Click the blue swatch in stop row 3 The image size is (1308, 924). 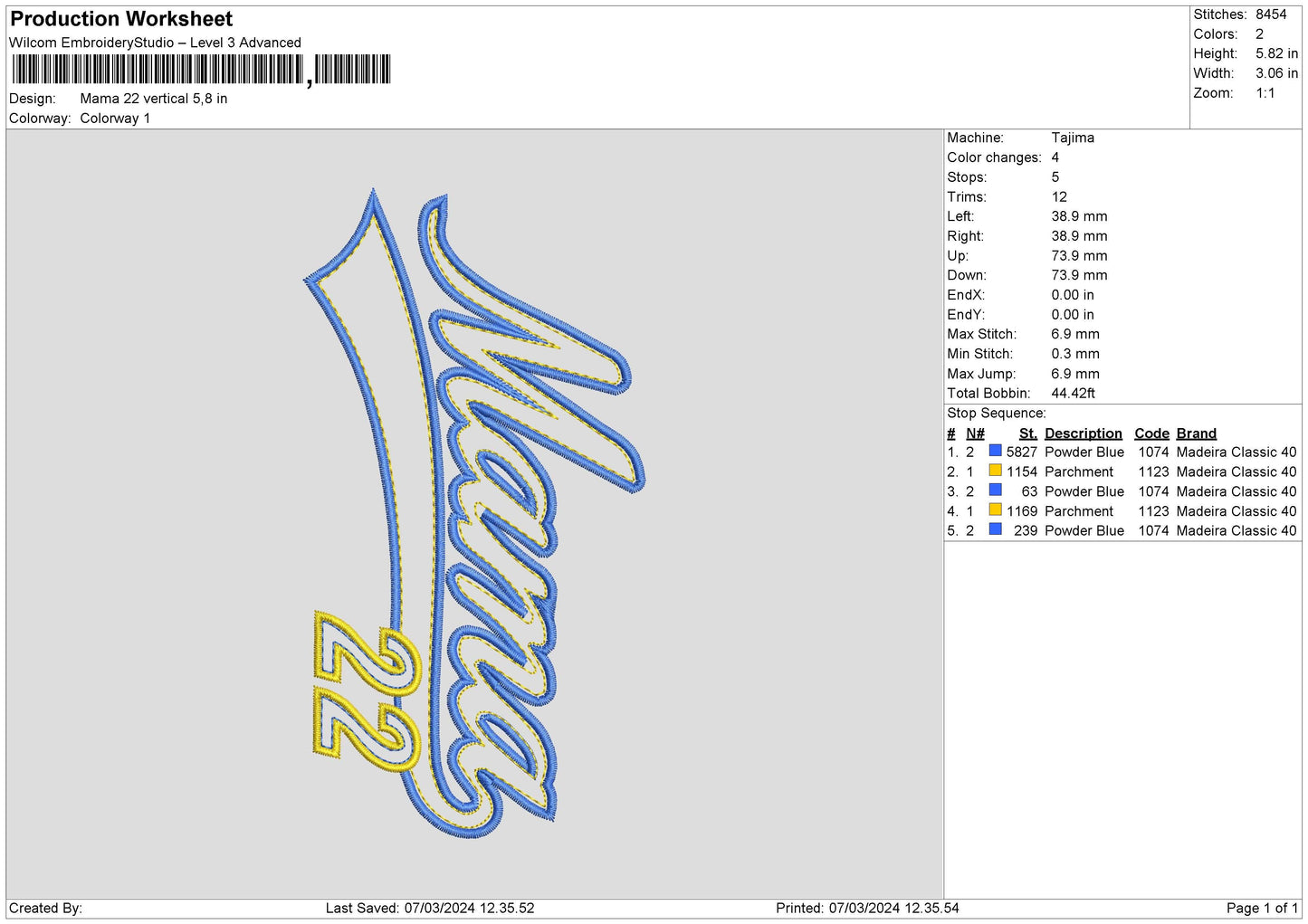(995, 490)
